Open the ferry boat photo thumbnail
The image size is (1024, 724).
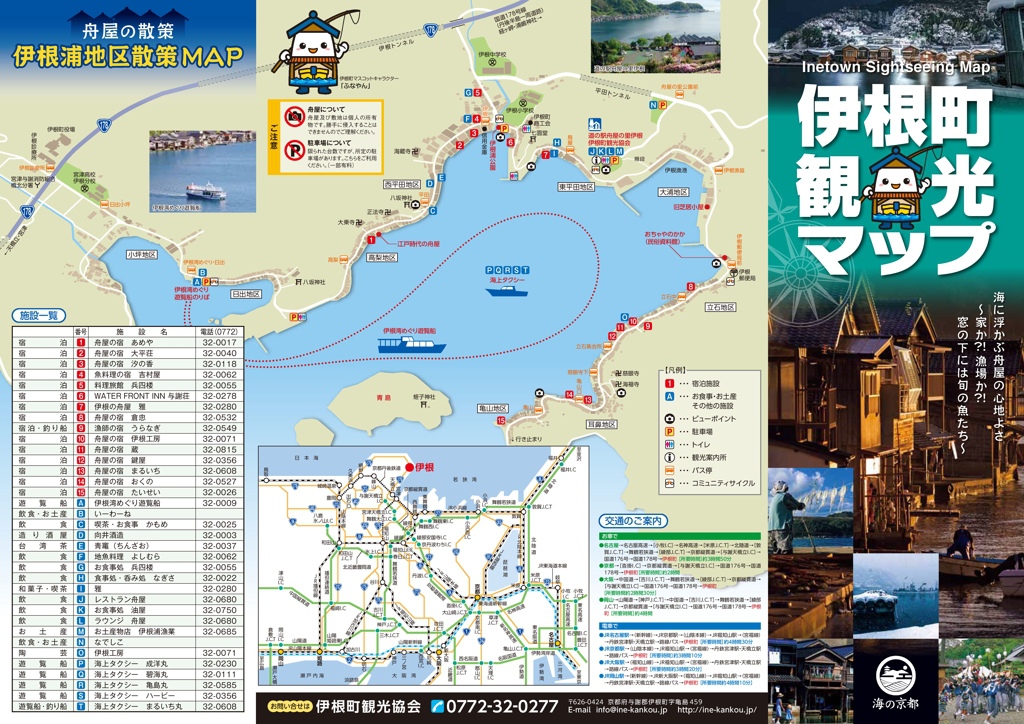click(x=203, y=172)
